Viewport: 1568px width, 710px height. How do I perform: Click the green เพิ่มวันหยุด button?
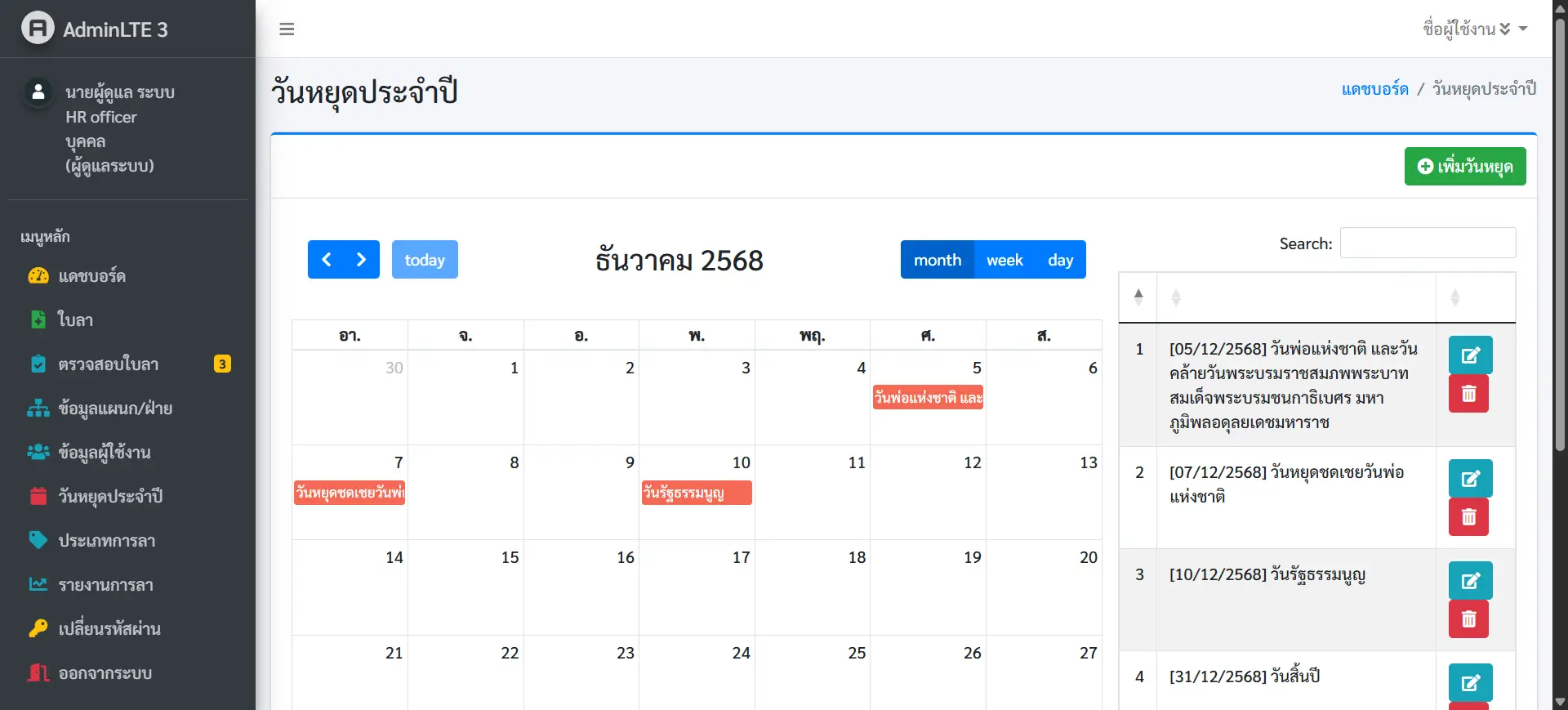[x=1465, y=167]
